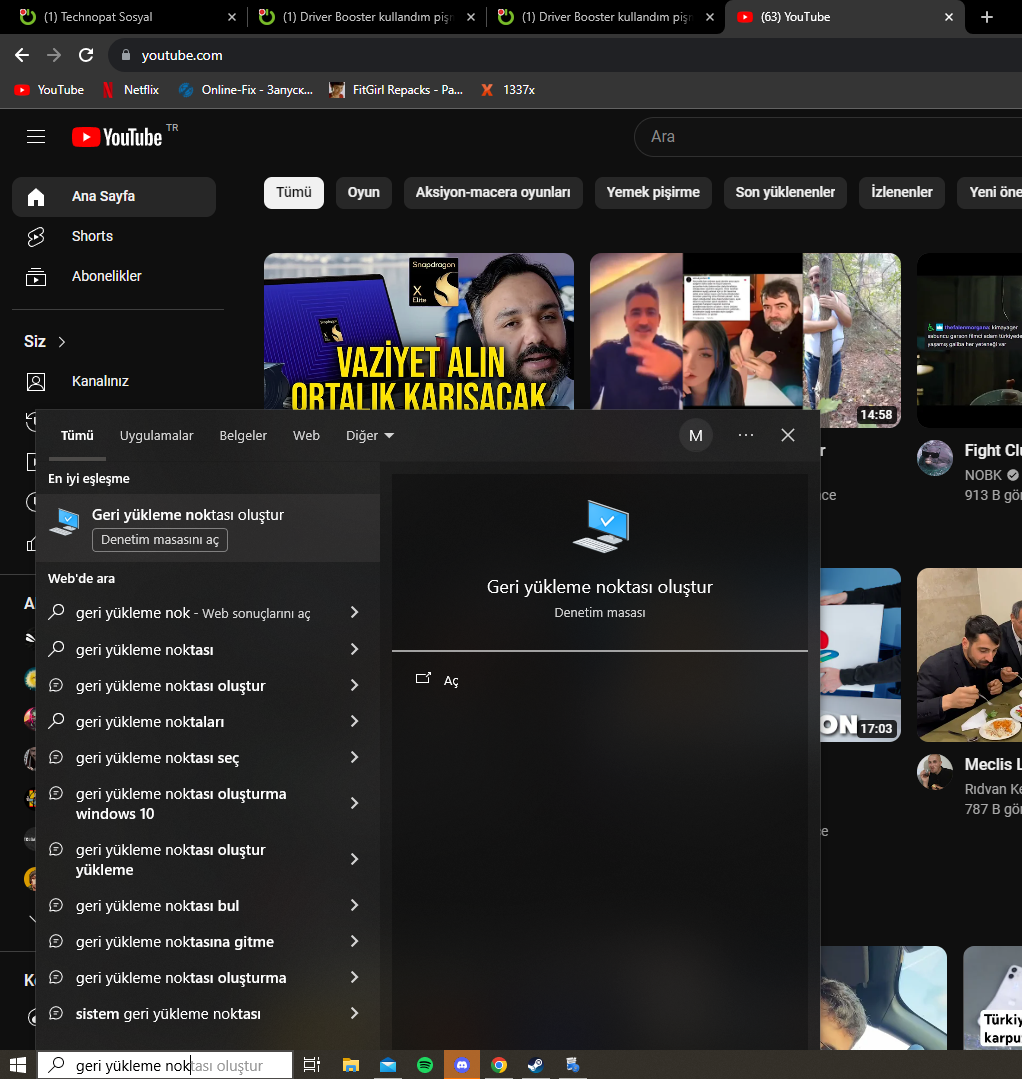Select Tümü filter chip on YouTube
1022x1079 pixels.
[294, 193]
